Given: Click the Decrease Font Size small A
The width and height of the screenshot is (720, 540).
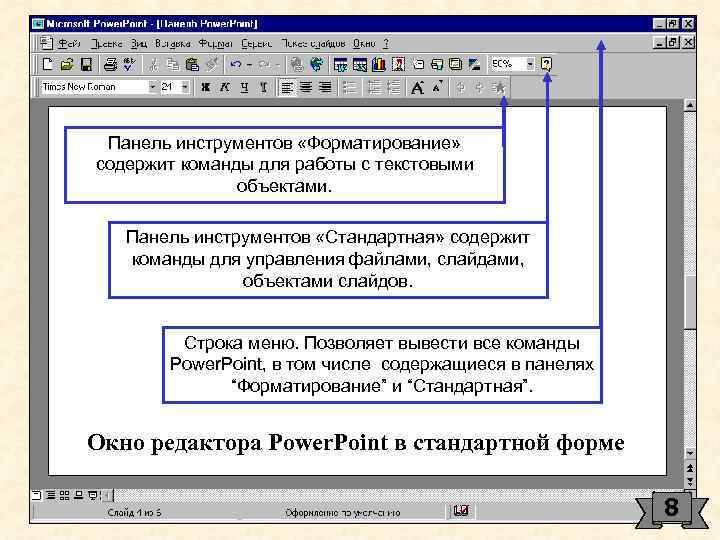Looking at the screenshot, I should click(x=437, y=86).
